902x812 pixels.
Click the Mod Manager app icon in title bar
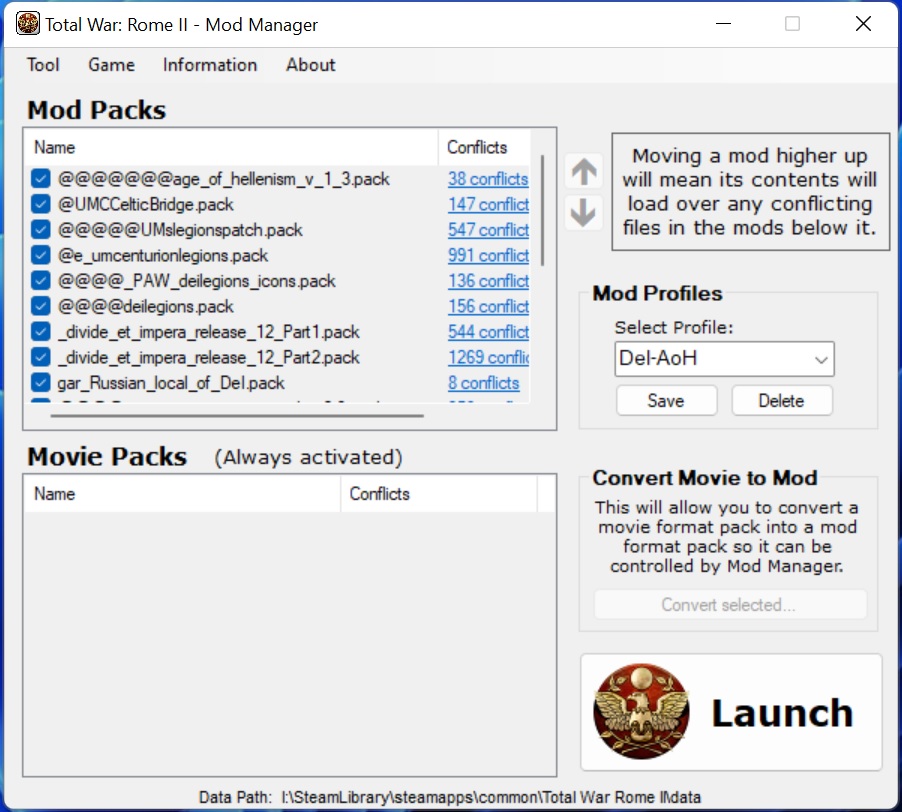28,24
